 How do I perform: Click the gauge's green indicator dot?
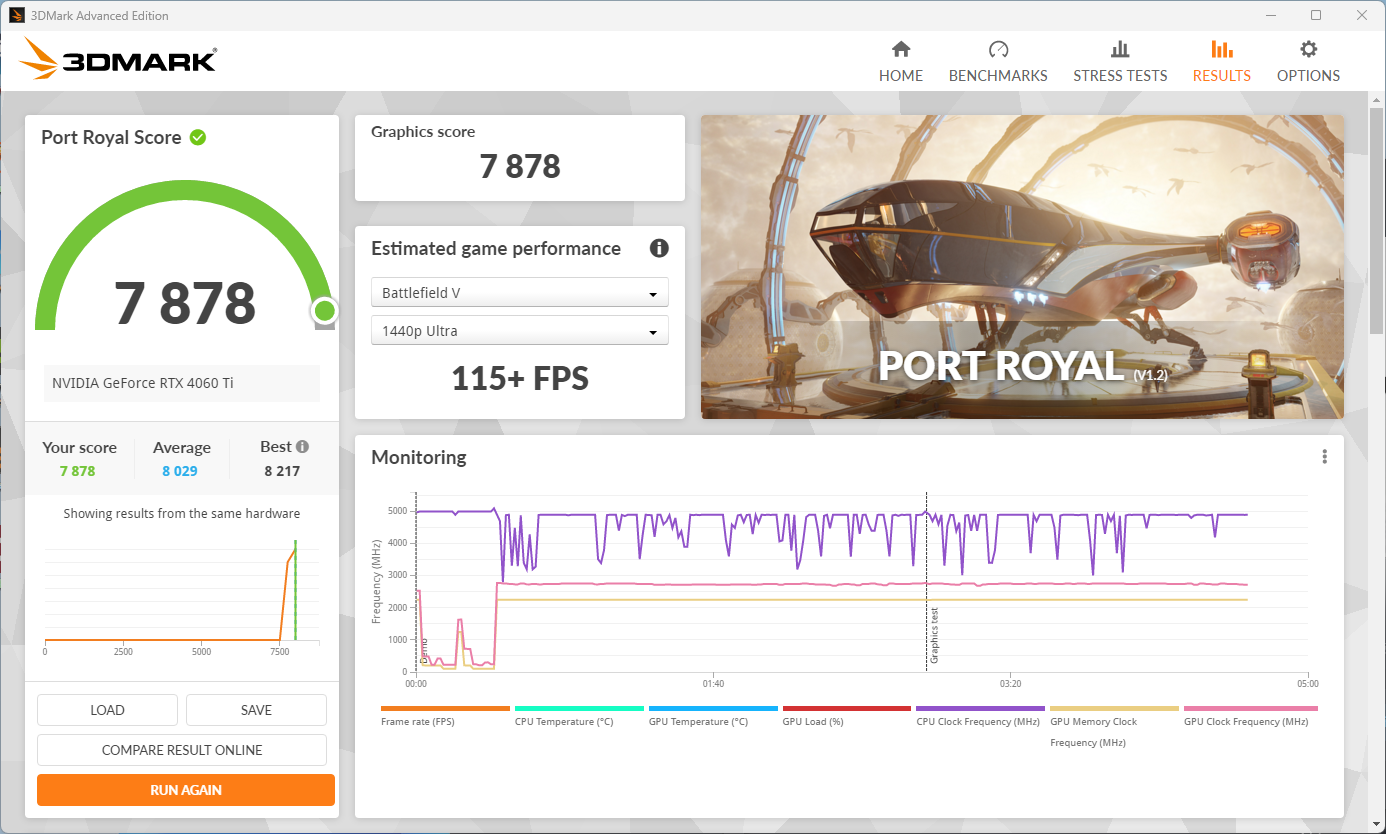point(324,311)
